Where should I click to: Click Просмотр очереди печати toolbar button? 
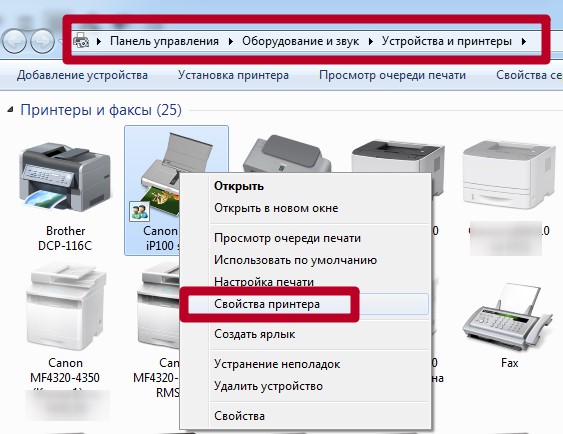392,75
